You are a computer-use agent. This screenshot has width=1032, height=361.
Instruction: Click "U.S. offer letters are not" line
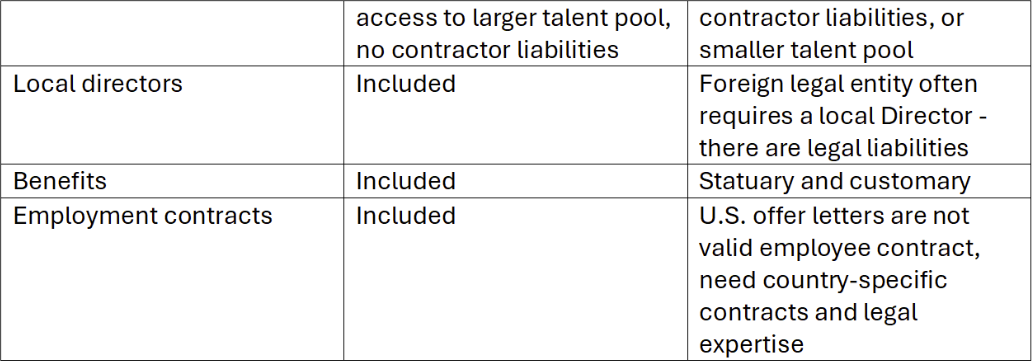(835, 216)
